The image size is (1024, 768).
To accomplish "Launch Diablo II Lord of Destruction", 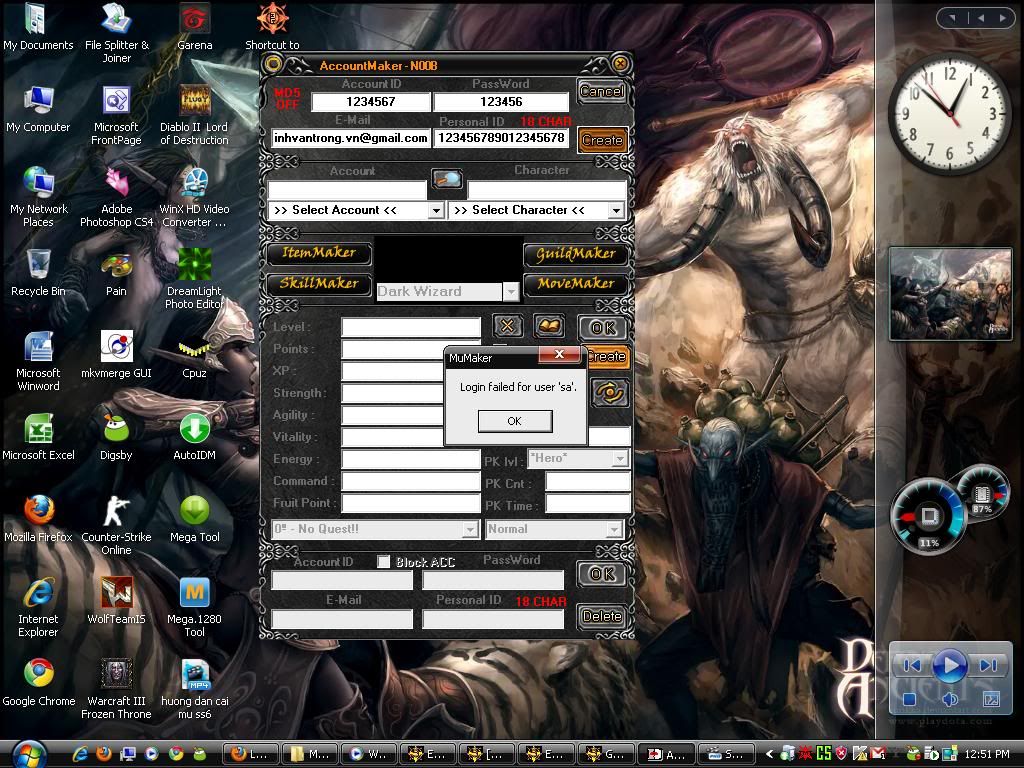I will click(195, 116).
